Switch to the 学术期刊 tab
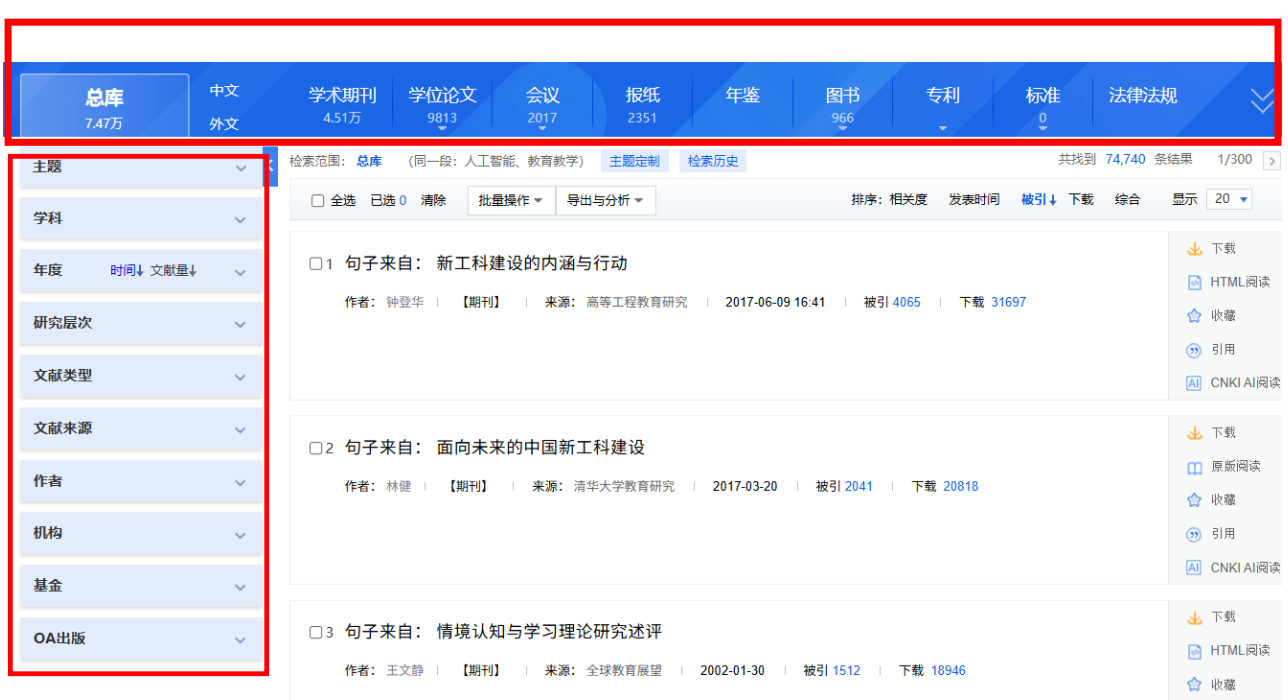1288x700 pixels. tap(342, 104)
